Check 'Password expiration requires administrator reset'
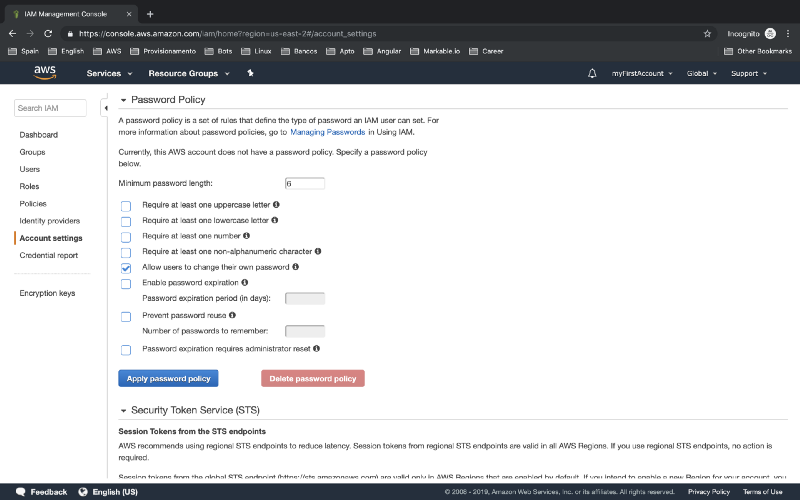The height and width of the screenshot is (500, 800). 126,350
